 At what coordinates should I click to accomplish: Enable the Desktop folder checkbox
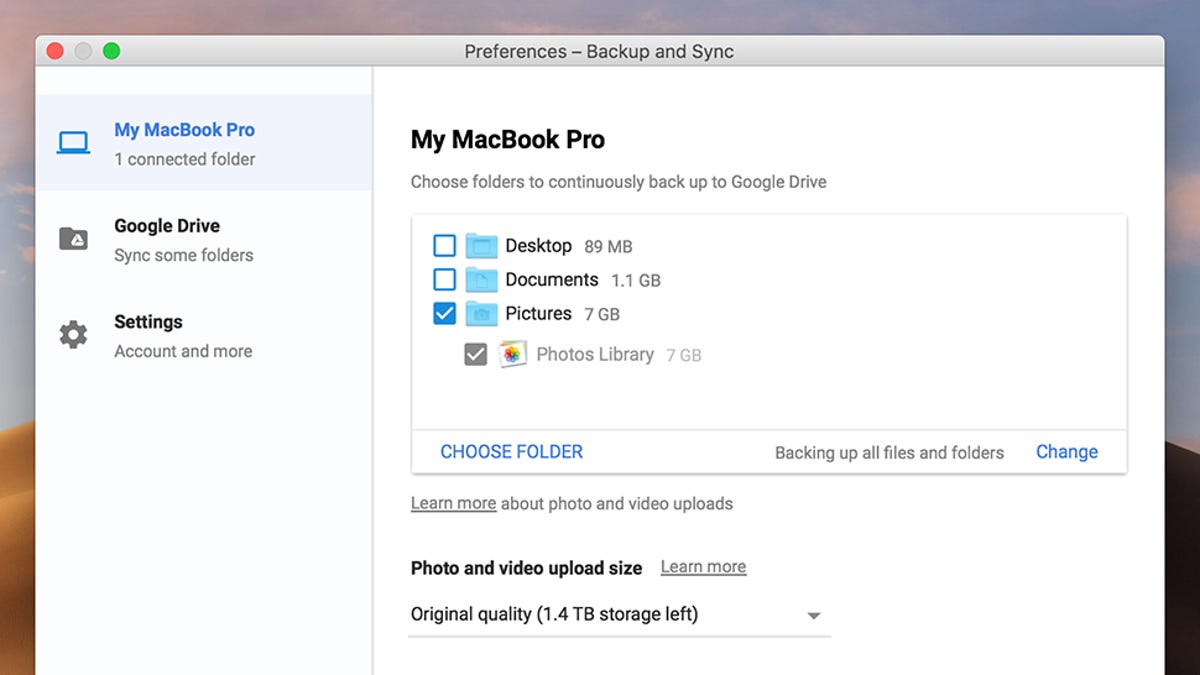pyautogui.click(x=444, y=245)
